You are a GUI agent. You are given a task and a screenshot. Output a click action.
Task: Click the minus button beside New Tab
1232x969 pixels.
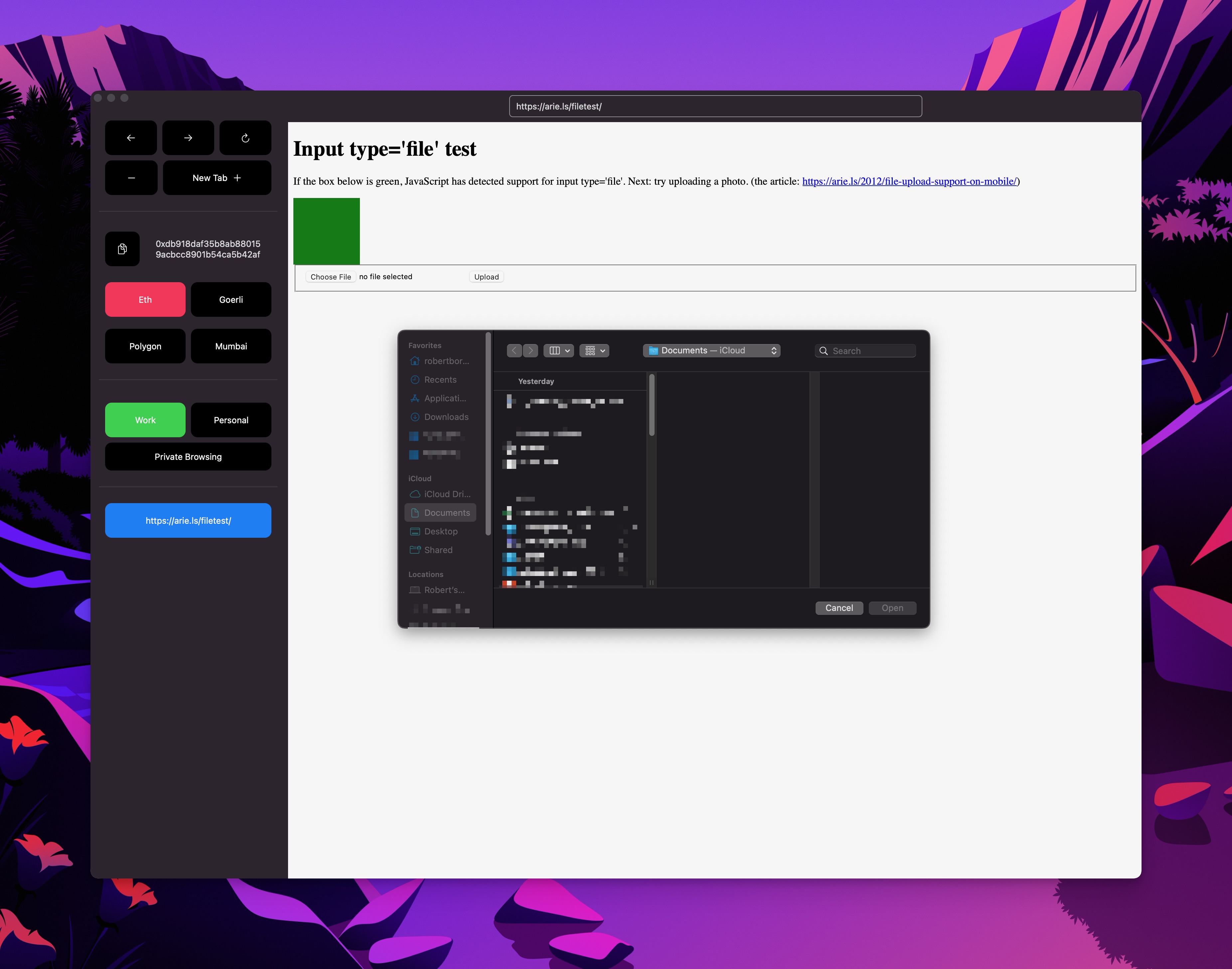coord(131,178)
